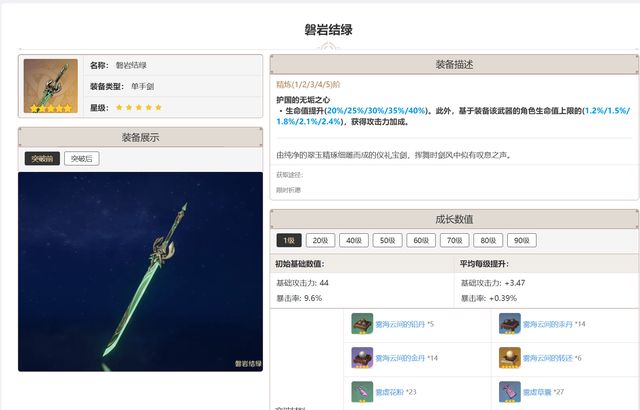Click the 平均每级提升 column header
This screenshot has width=640, height=410.
tap(484, 264)
